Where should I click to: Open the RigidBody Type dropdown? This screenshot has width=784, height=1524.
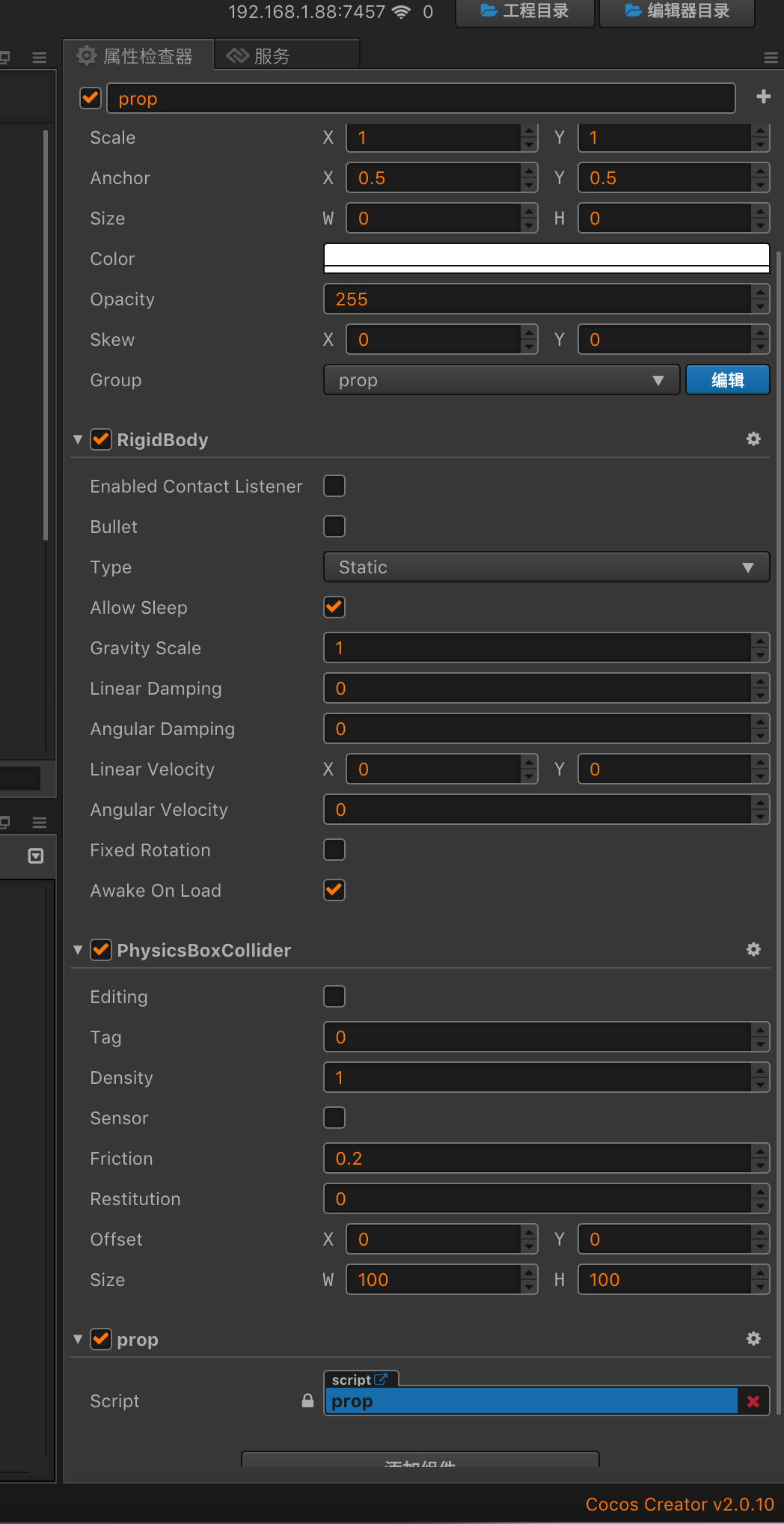[546, 567]
